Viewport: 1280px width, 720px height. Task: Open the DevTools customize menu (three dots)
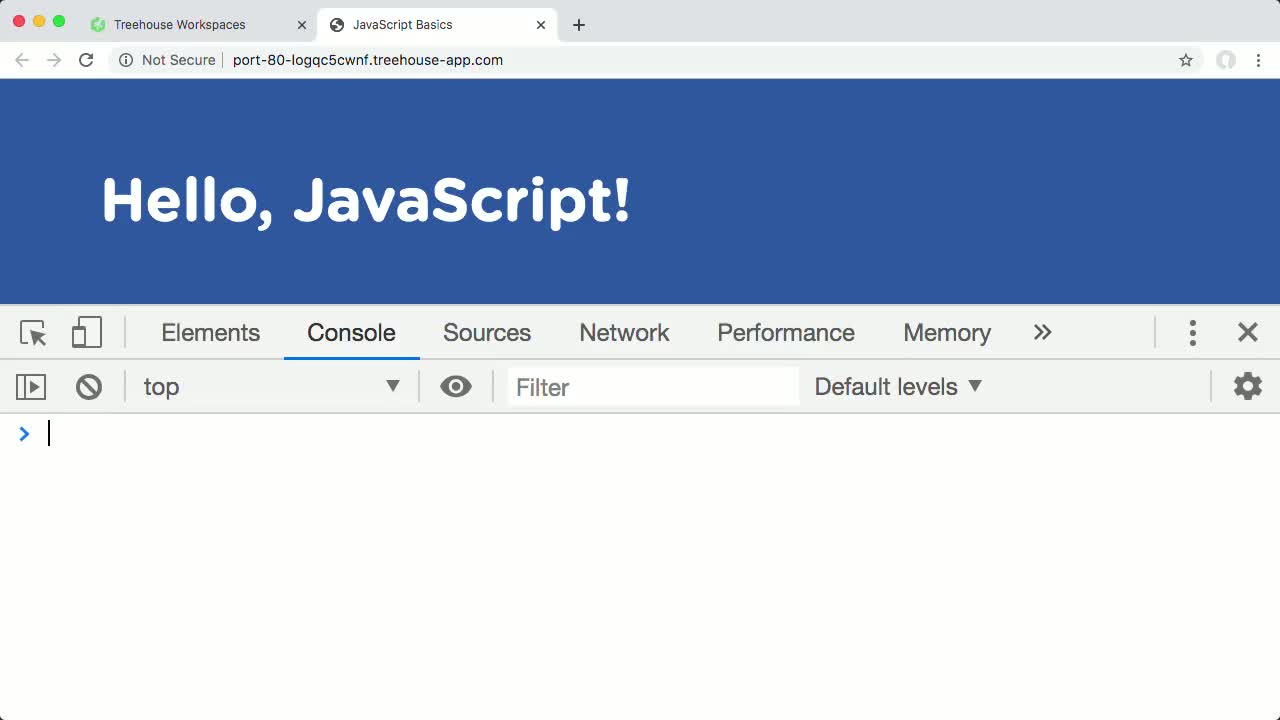tap(1193, 332)
